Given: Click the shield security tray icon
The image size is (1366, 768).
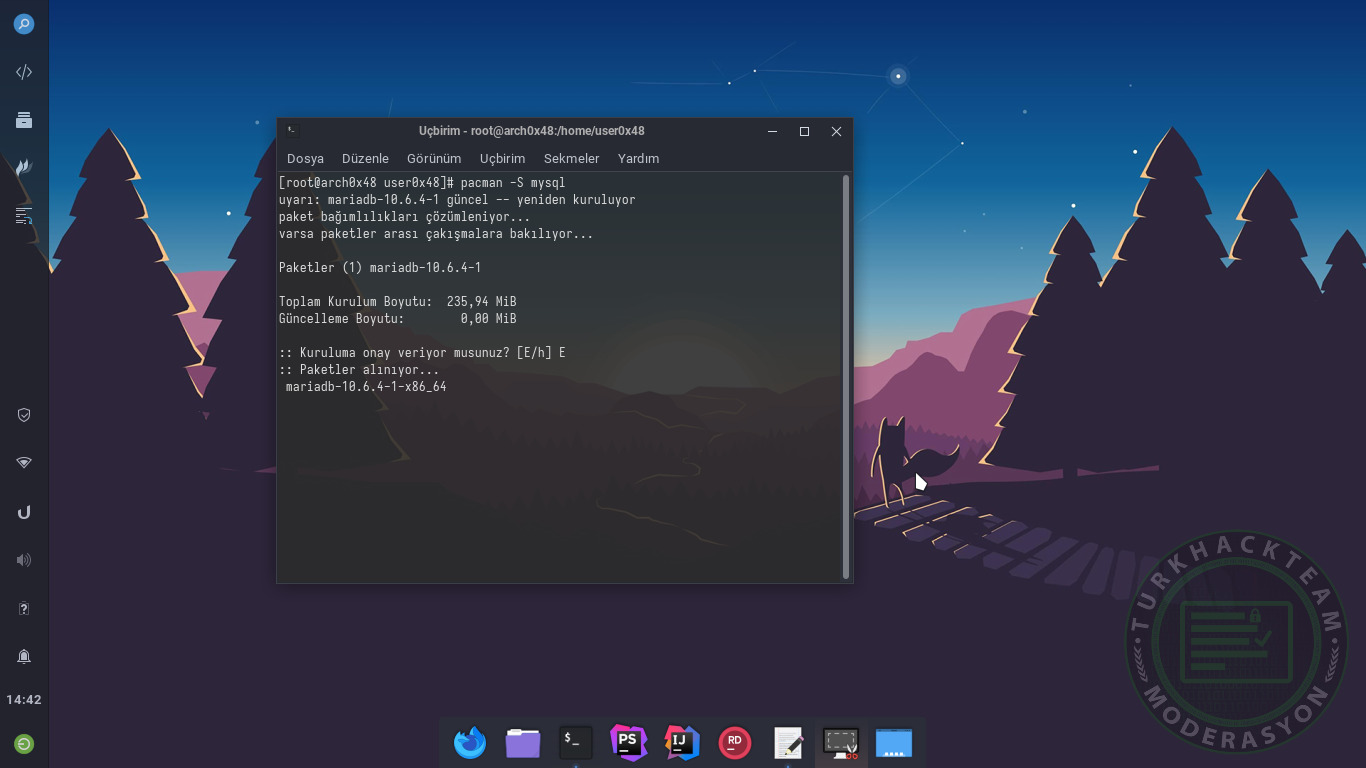Looking at the screenshot, I should click(24, 415).
